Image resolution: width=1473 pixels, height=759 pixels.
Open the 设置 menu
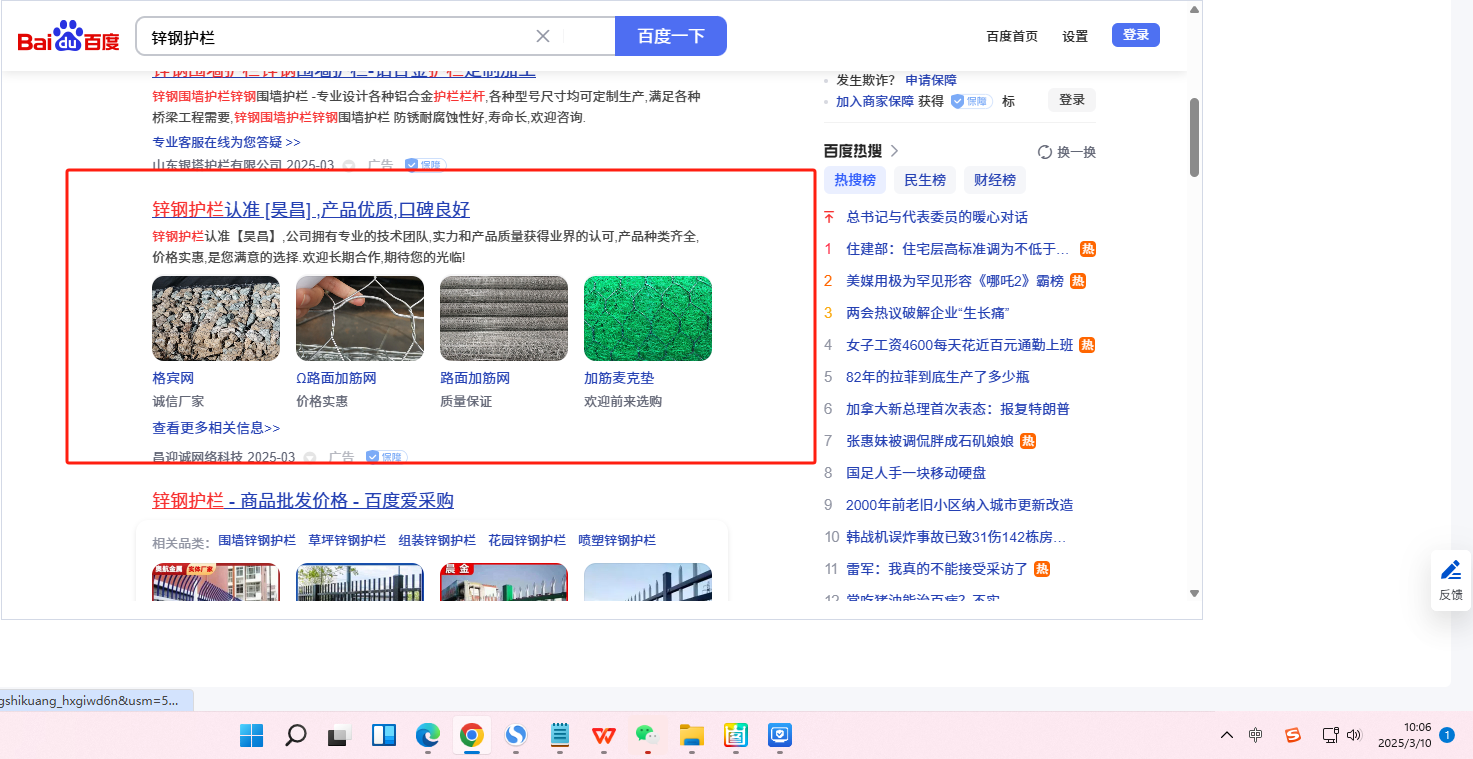pos(1075,36)
